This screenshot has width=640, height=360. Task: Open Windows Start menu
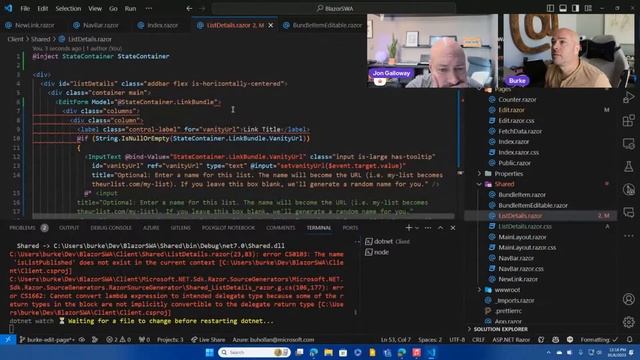tap(209, 352)
